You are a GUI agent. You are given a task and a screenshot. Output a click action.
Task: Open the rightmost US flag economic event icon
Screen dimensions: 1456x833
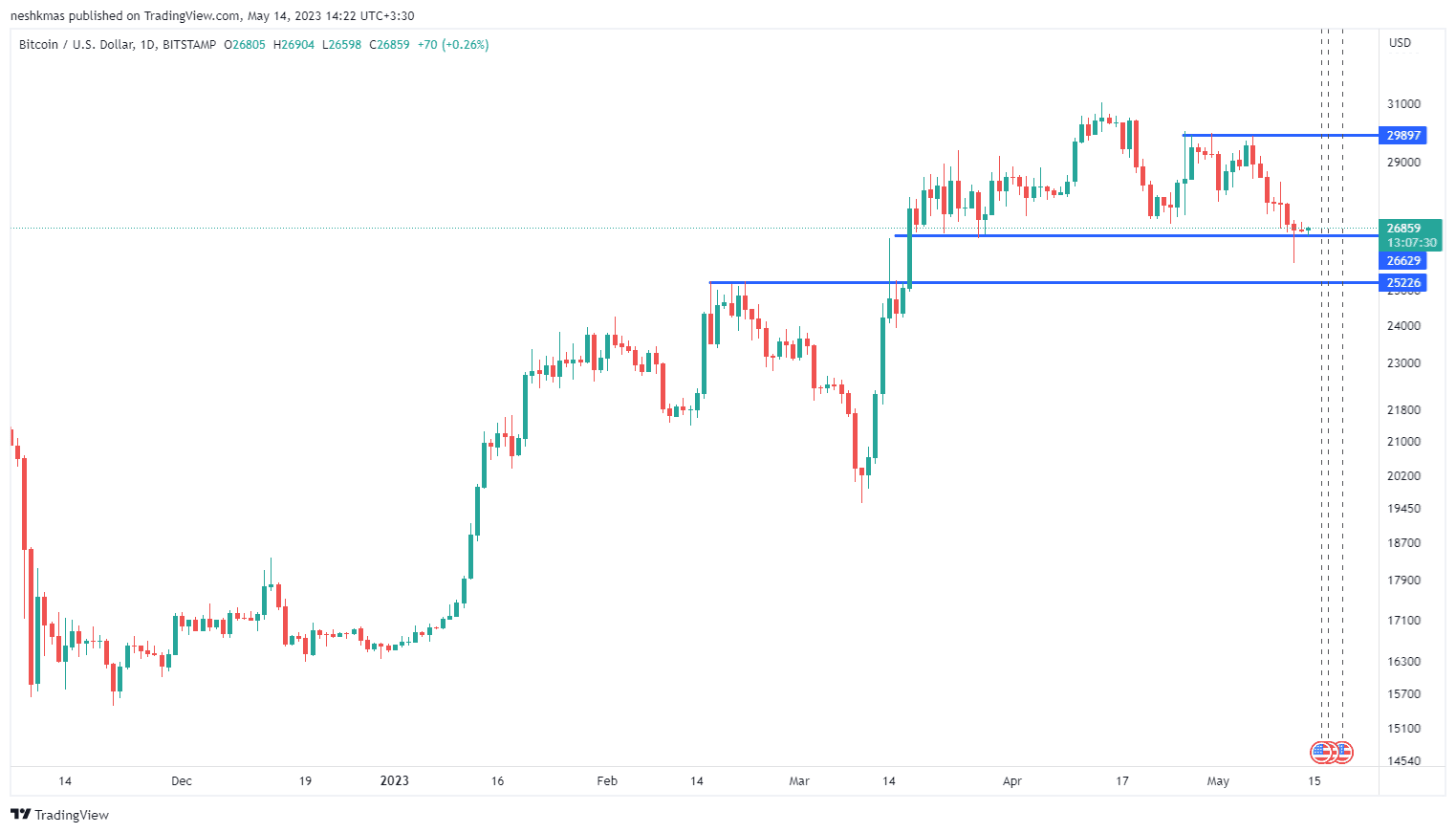coord(1343,752)
